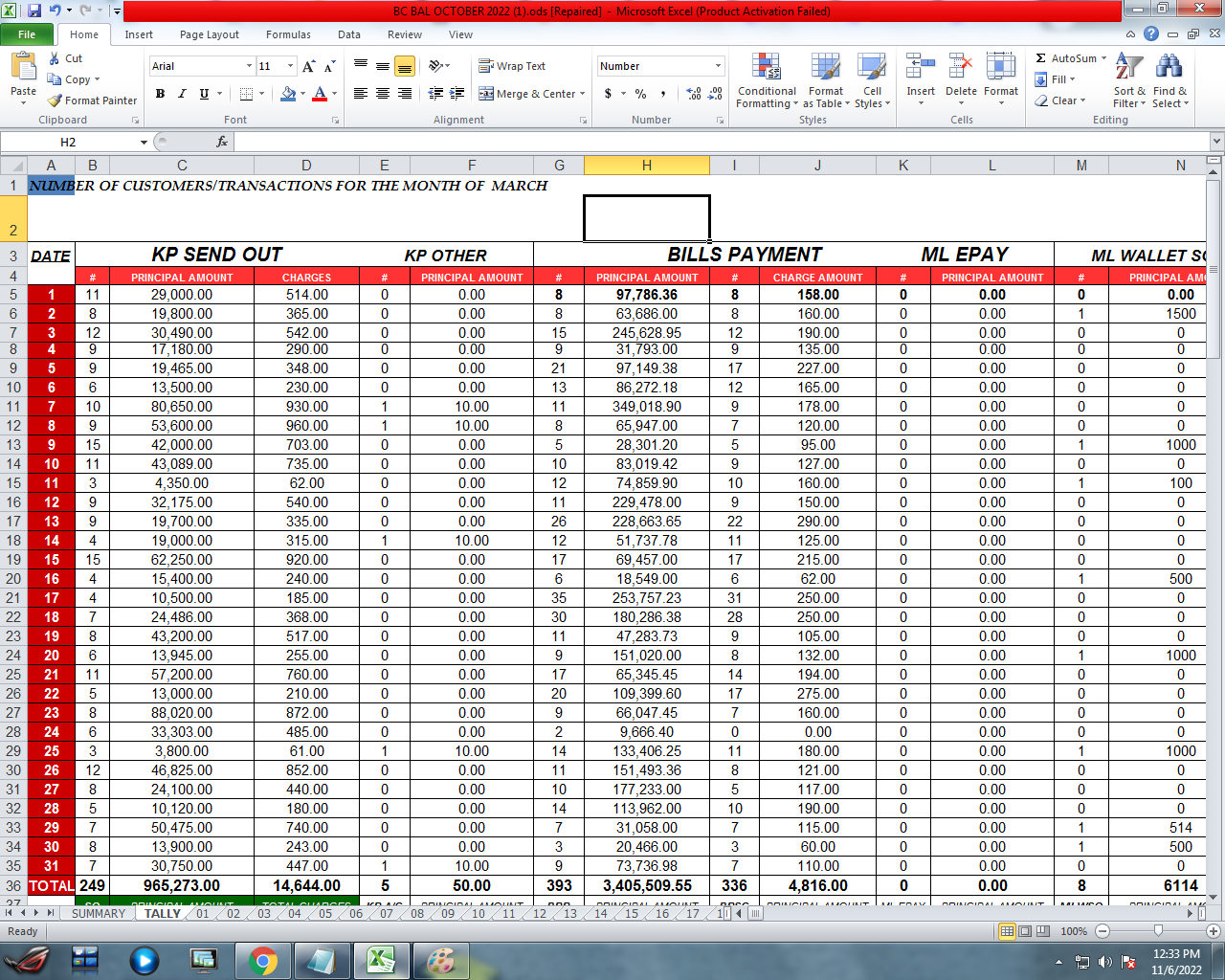The width and height of the screenshot is (1225, 980).
Task: Decrease font size with Shrink Font
Action: [329, 66]
